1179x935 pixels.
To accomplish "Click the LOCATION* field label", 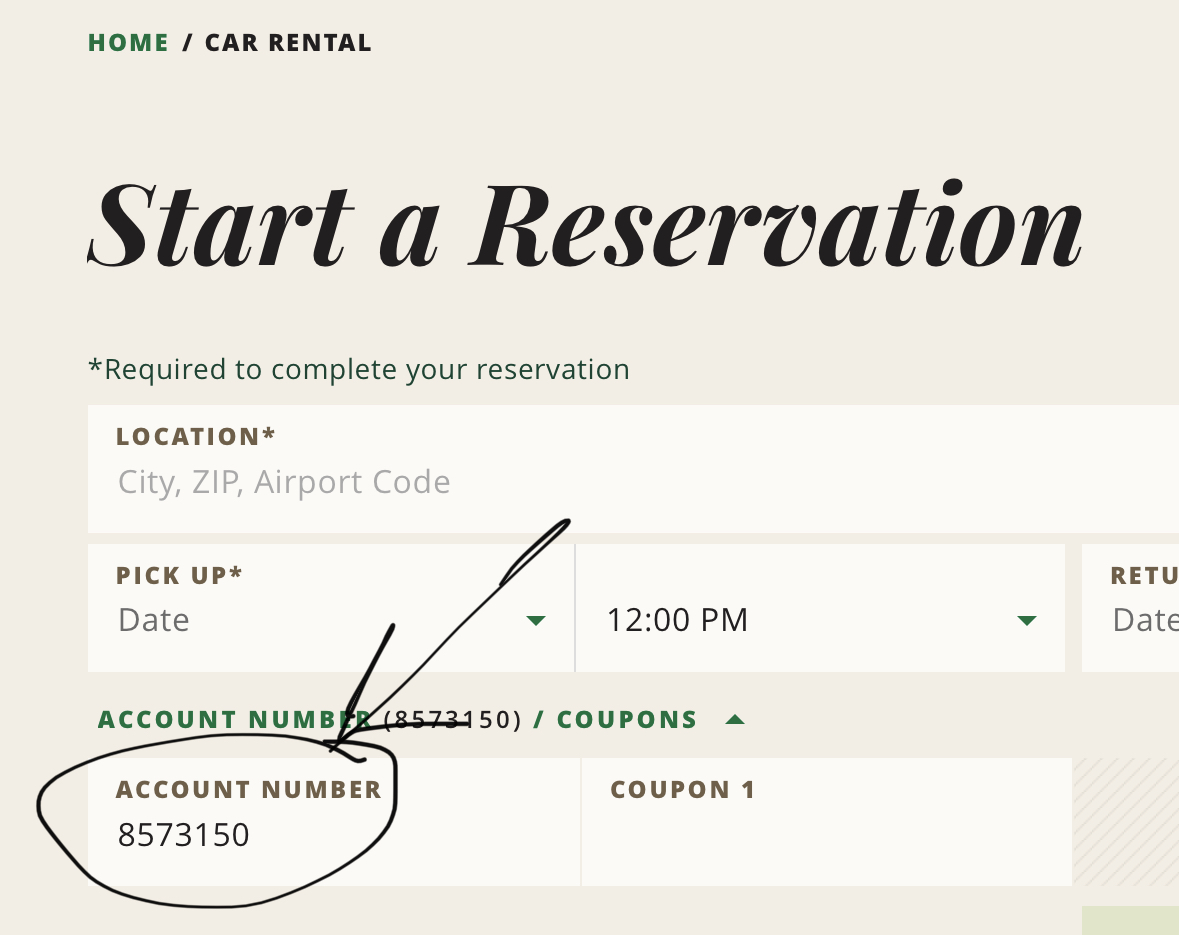I will 196,437.
